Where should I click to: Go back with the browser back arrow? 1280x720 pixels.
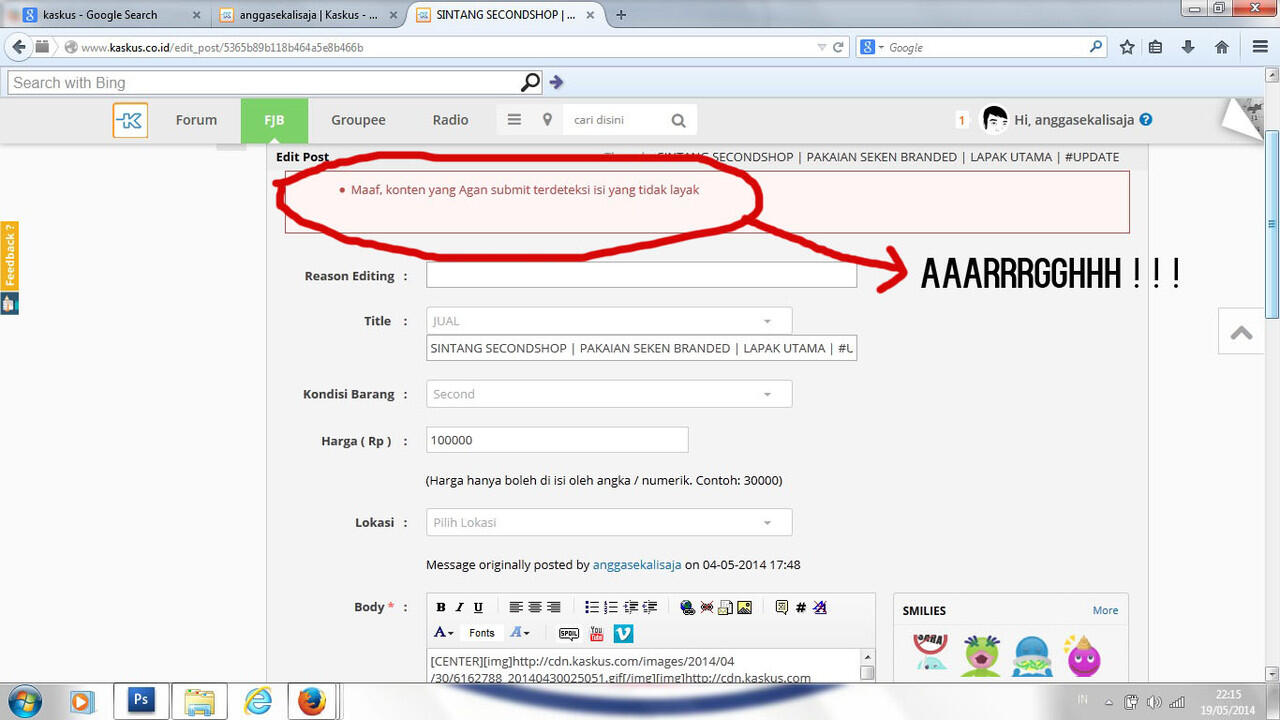tap(18, 47)
